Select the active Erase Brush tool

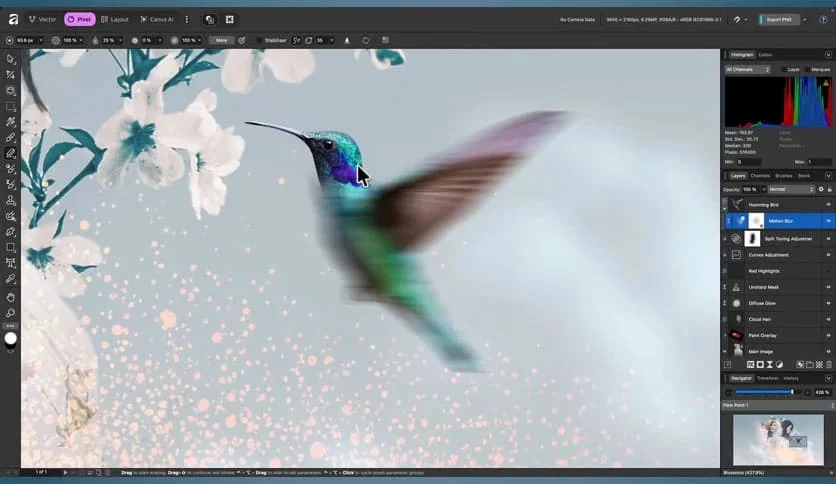tap(11, 154)
